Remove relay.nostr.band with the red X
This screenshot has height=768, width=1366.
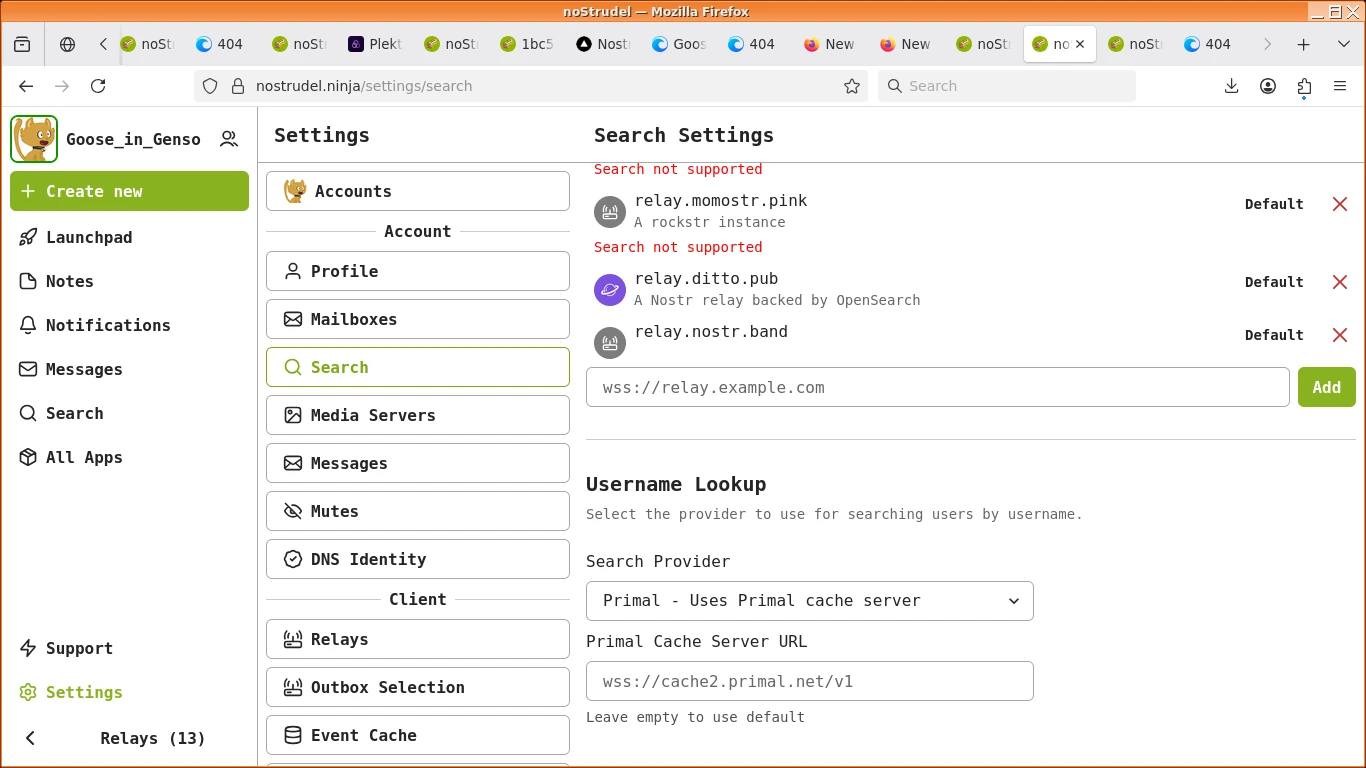click(1340, 335)
